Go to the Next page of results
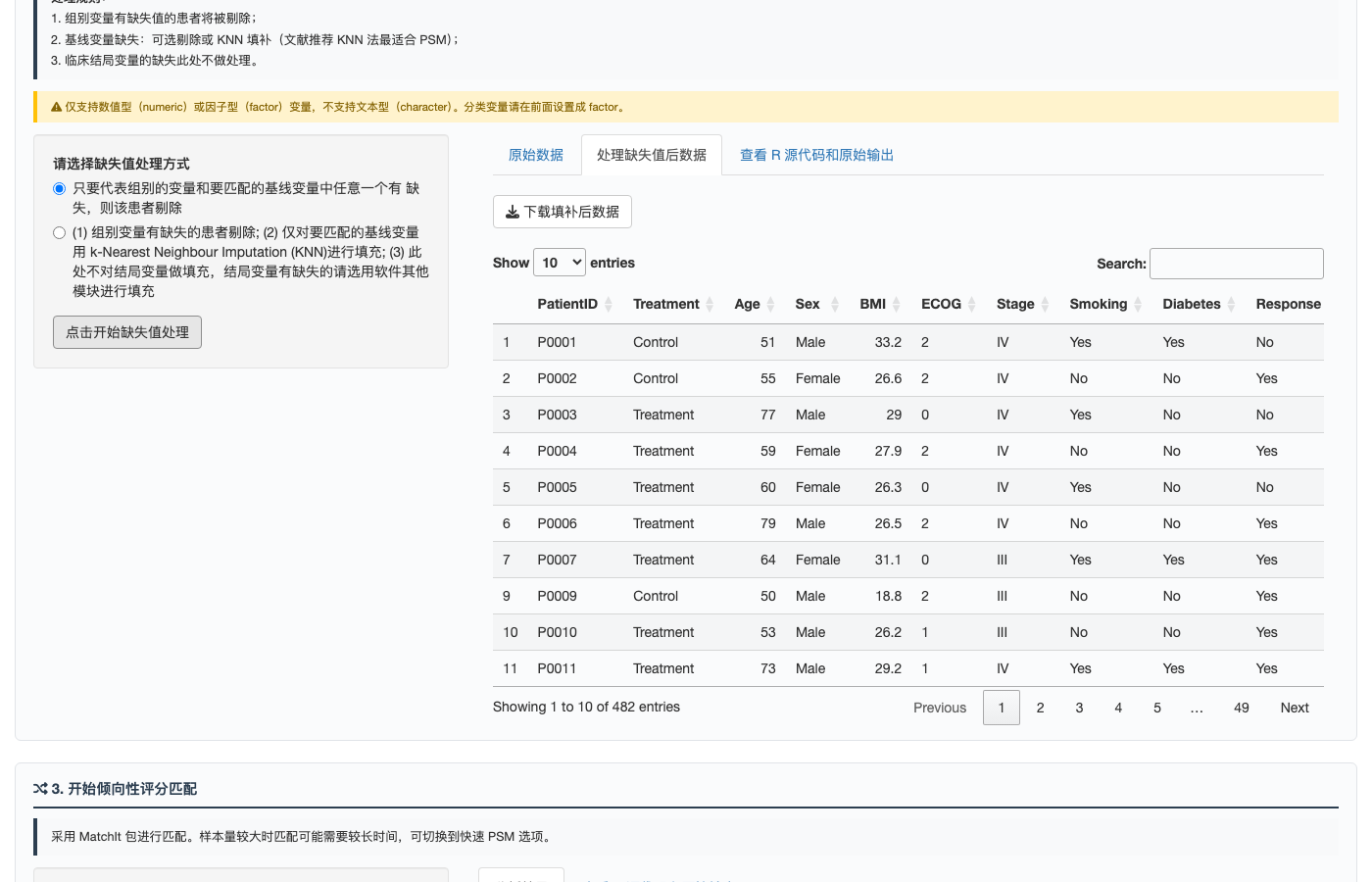The image size is (1372, 882). (x=1295, y=708)
